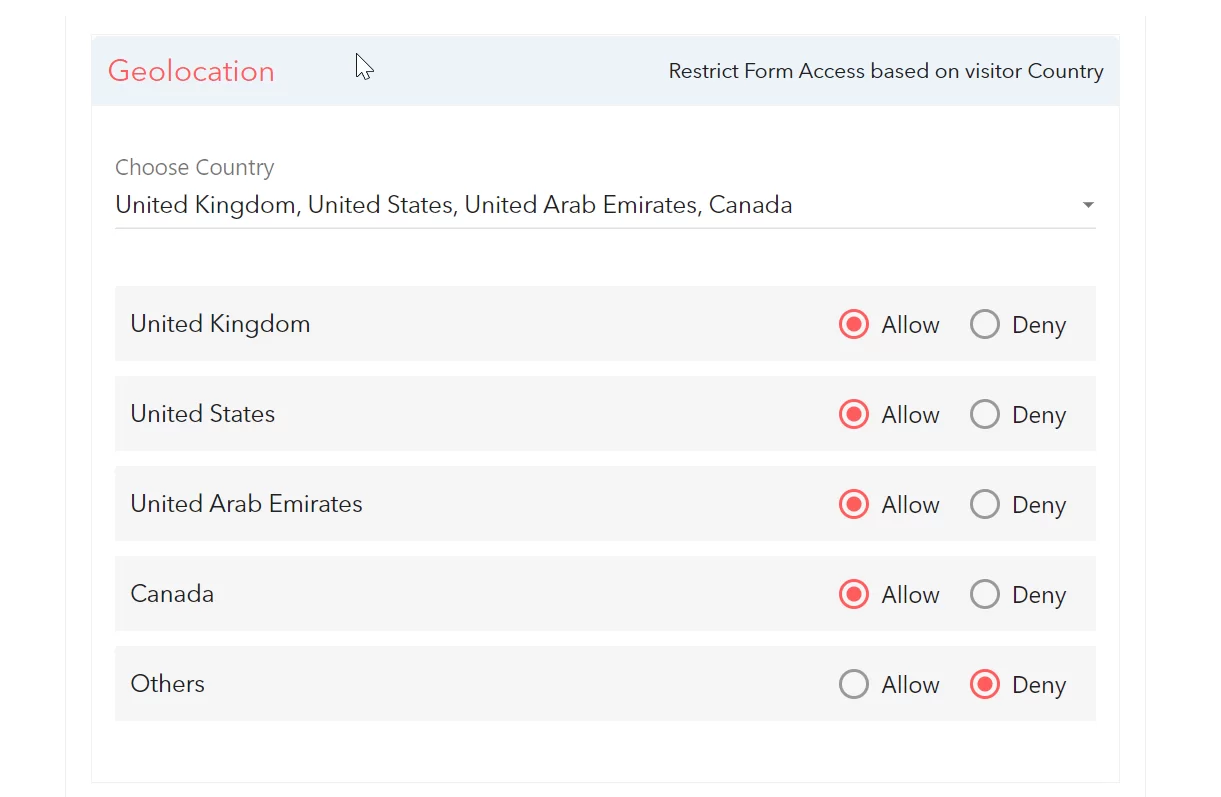Open the Choose Country dropdown arrow

pyautogui.click(x=1088, y=206)
